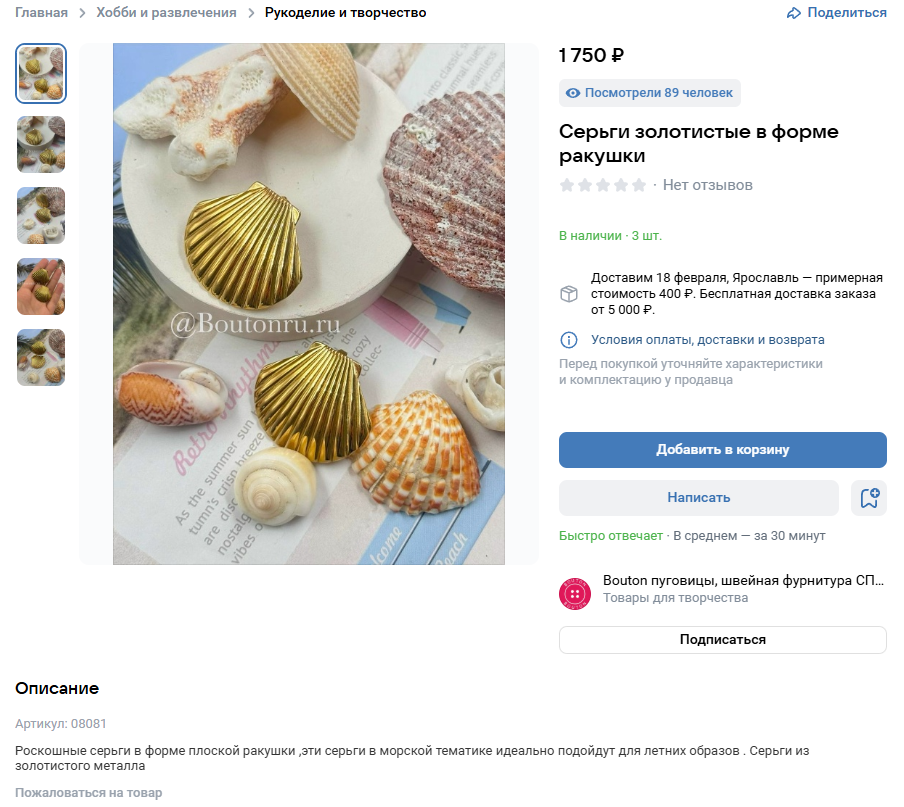The height and width of the screenshot is (807, 904).
Task: Click the Share arrow icon
Action: [x=794, y=13]
